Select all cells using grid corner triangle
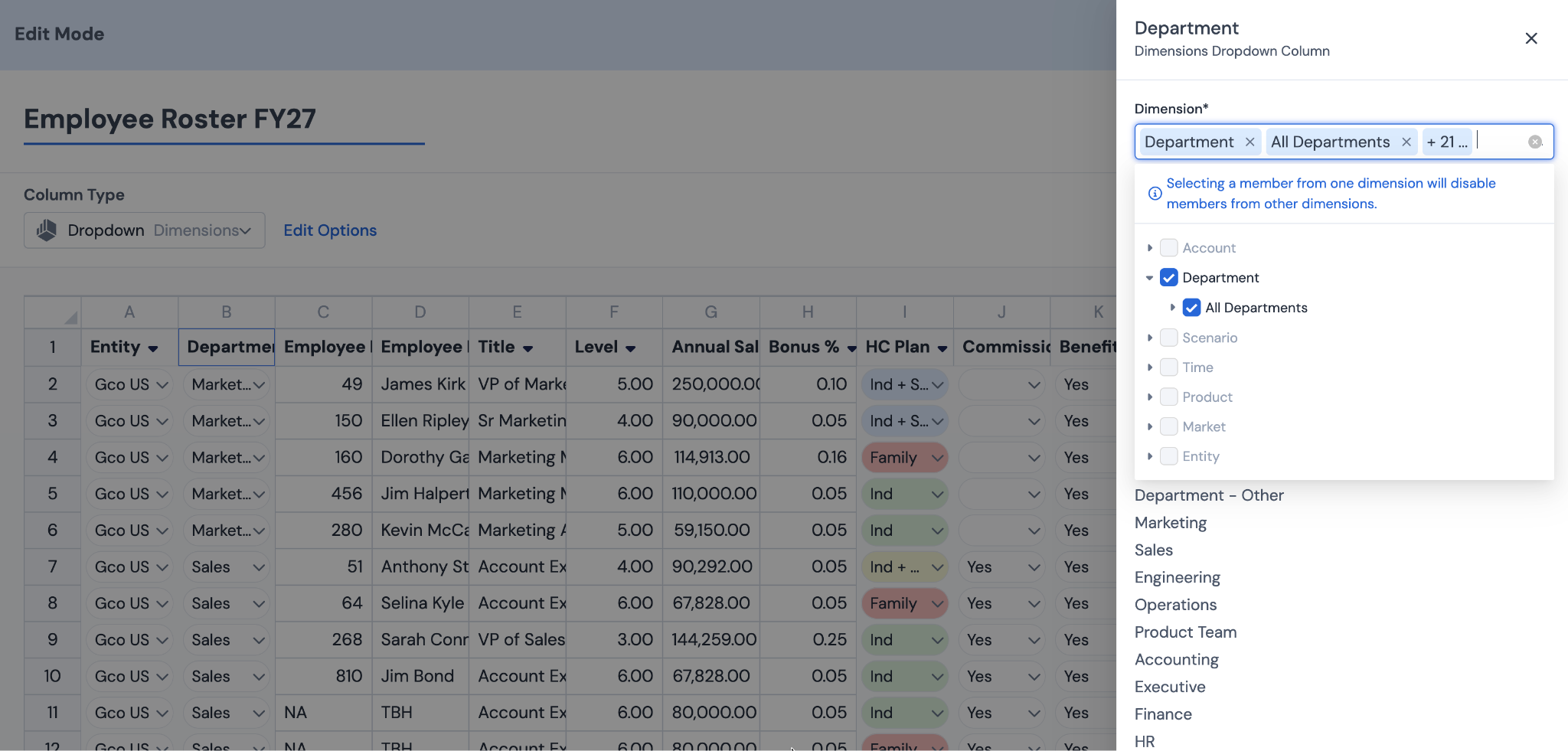 tap(70, 317)
